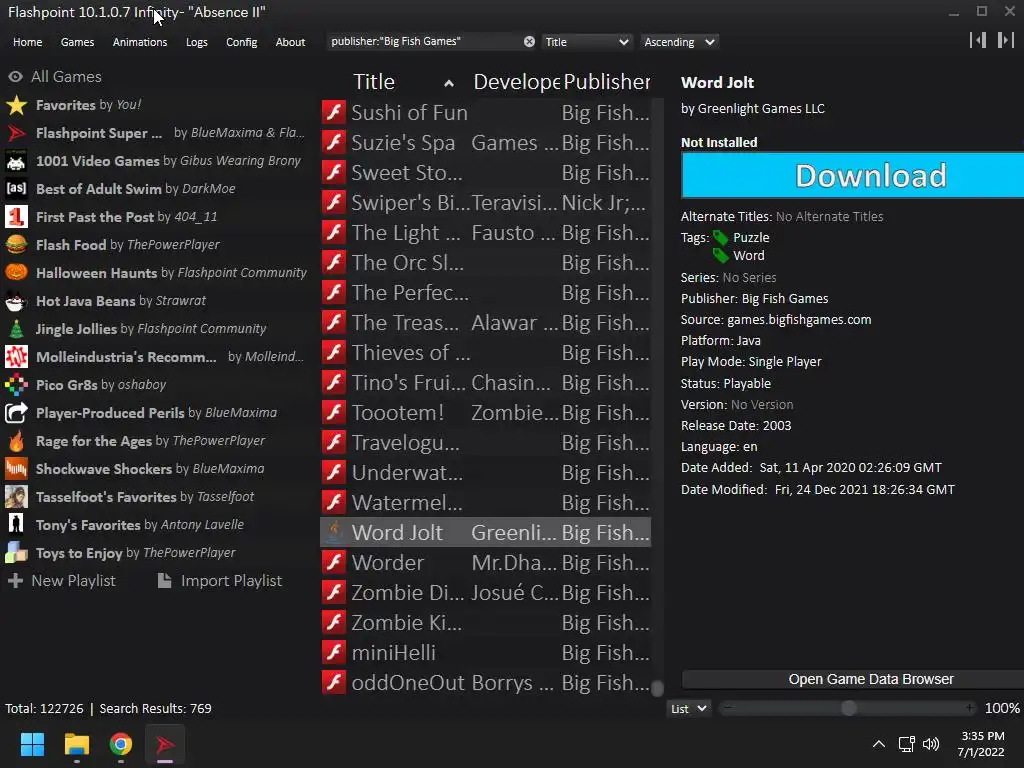Screen dimensions: 1024x768
Task: Select the Jingle Jollies tree icon
Action: pyautogui.click(x=16, y=329)
